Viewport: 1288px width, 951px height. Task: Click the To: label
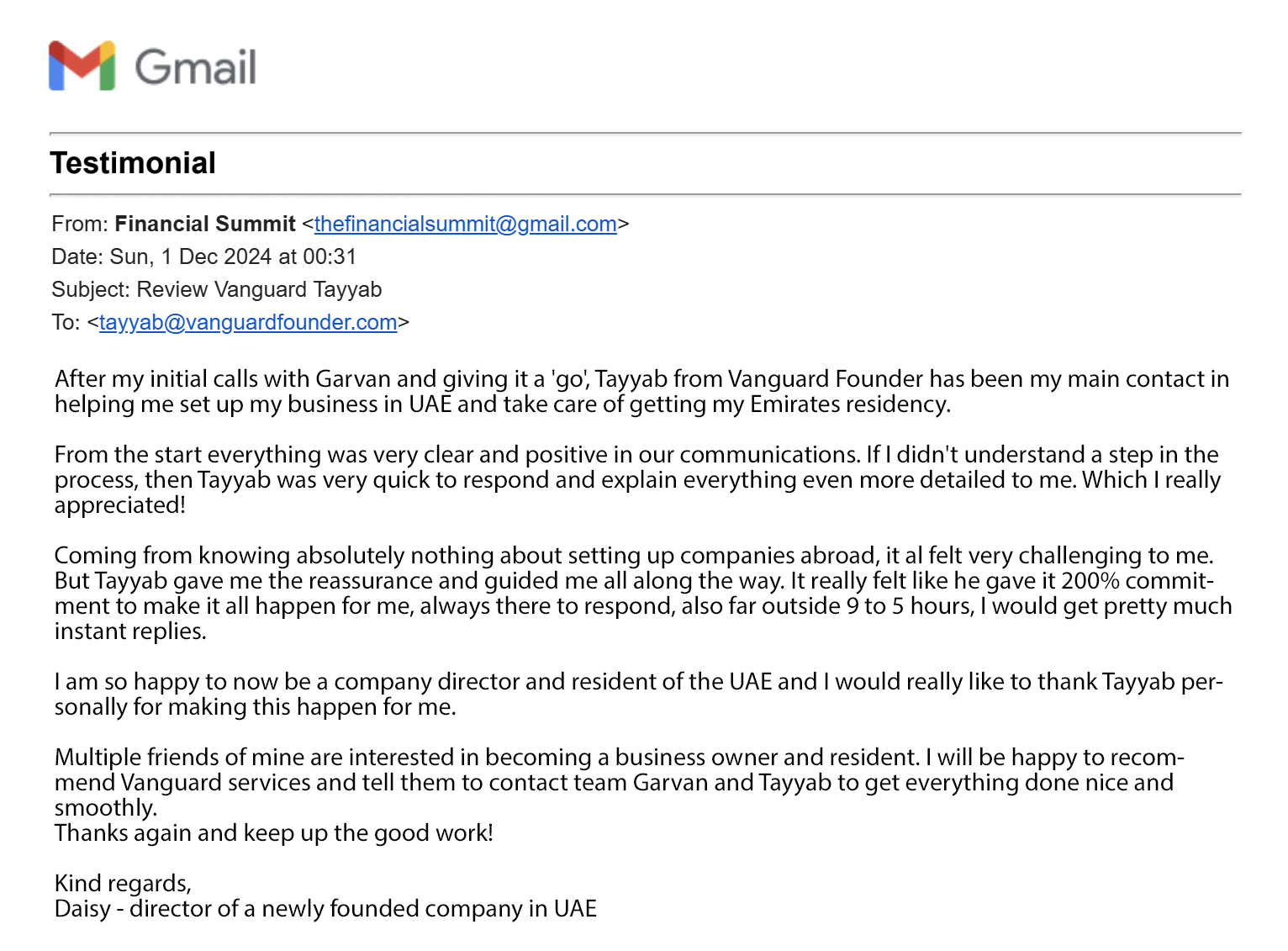[66, 322]
